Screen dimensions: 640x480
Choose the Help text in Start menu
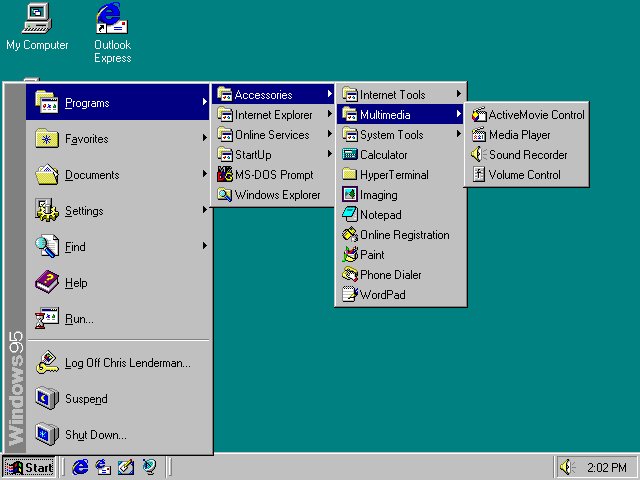(x=76, y=283)
